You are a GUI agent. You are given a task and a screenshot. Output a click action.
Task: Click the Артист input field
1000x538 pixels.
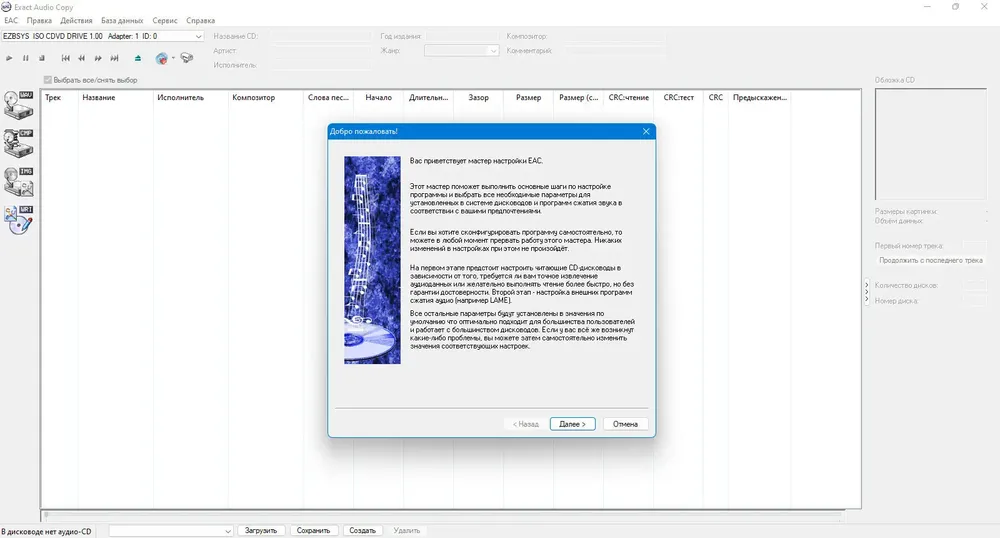click(321, 50)
